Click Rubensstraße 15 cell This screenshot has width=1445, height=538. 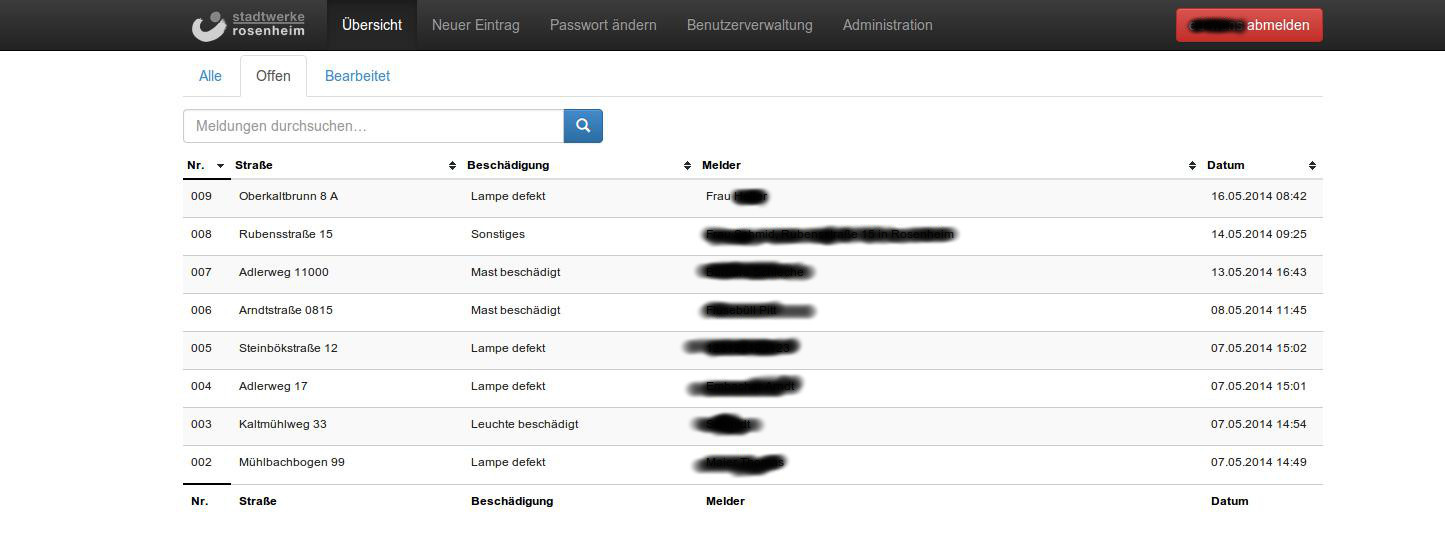point(286,234)
